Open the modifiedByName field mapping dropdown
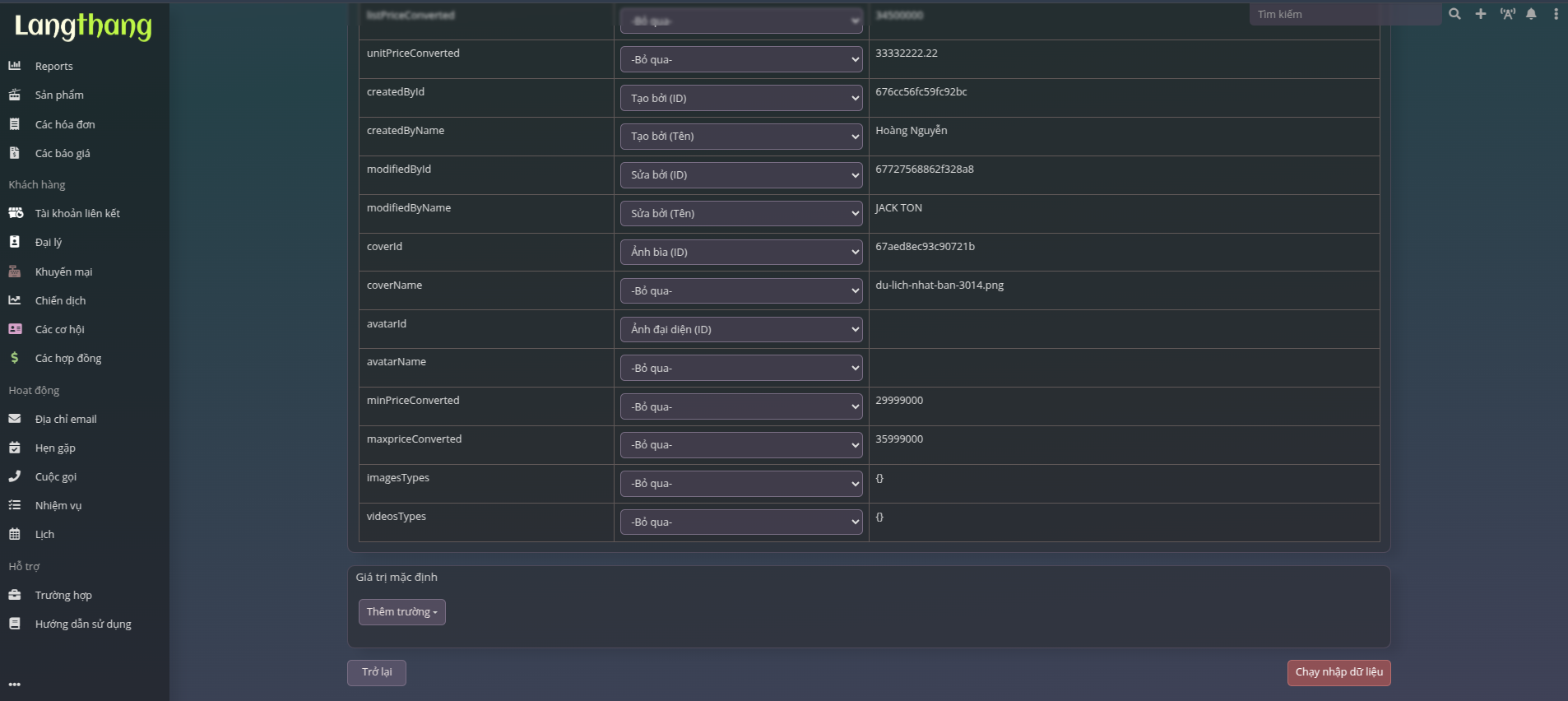 [740, 214]
